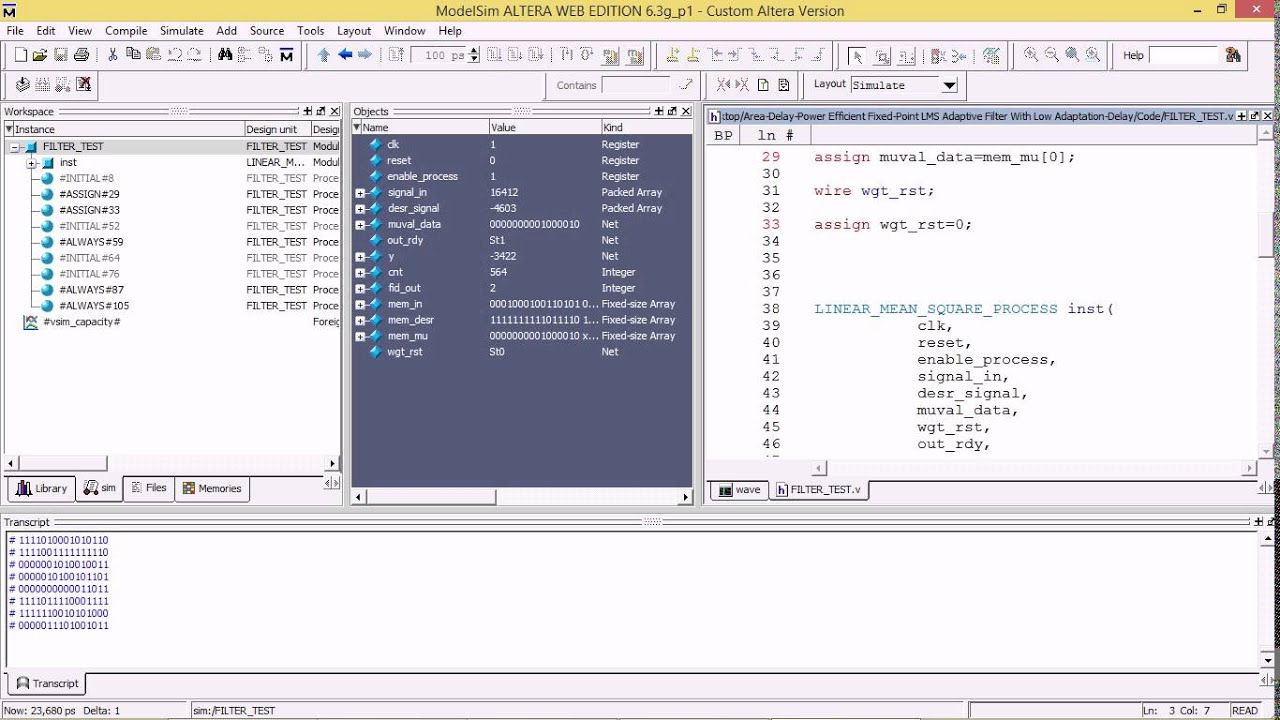Undock the Objects pane
1280x720 pixels.
(672, 111)
